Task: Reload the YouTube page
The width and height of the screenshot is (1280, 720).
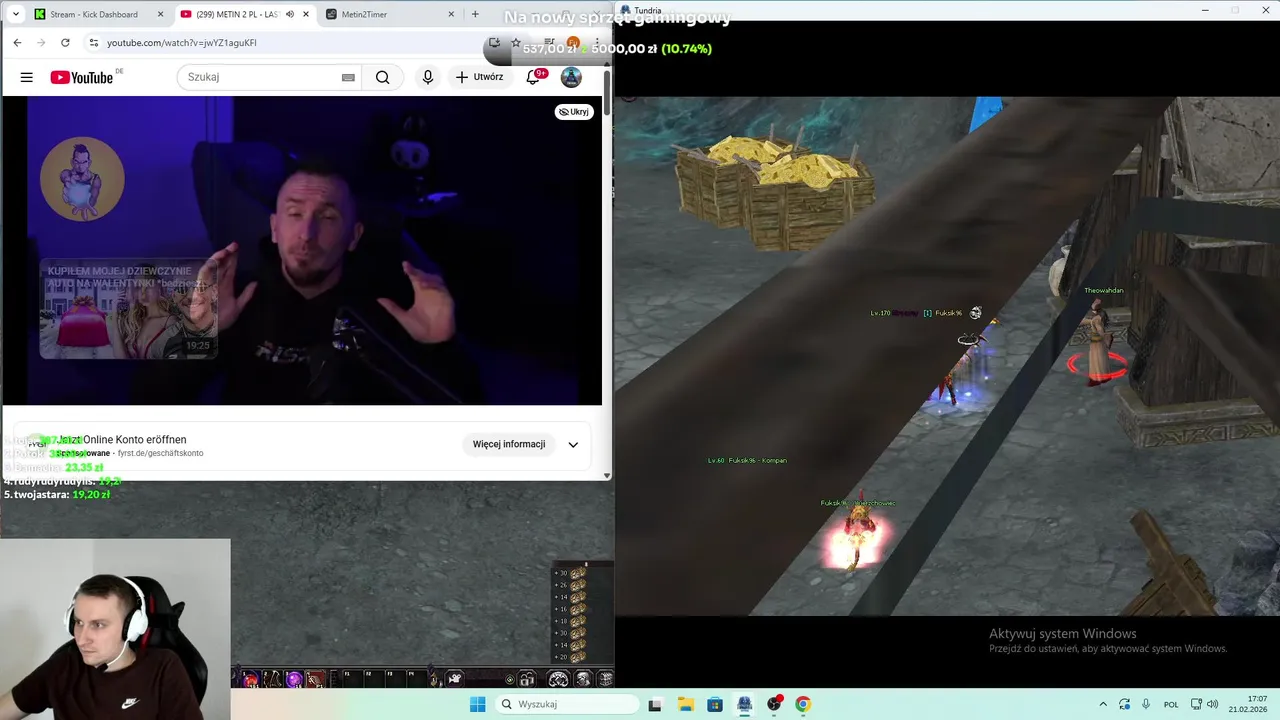Action: pos(65,43)
